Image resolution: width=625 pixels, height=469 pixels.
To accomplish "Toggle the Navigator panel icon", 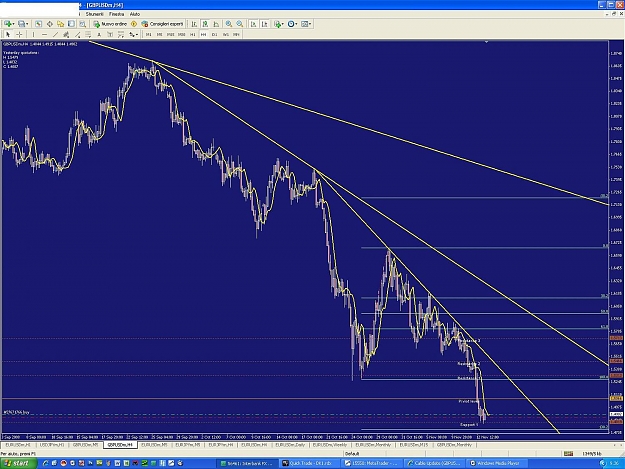I will click(60, 24).
